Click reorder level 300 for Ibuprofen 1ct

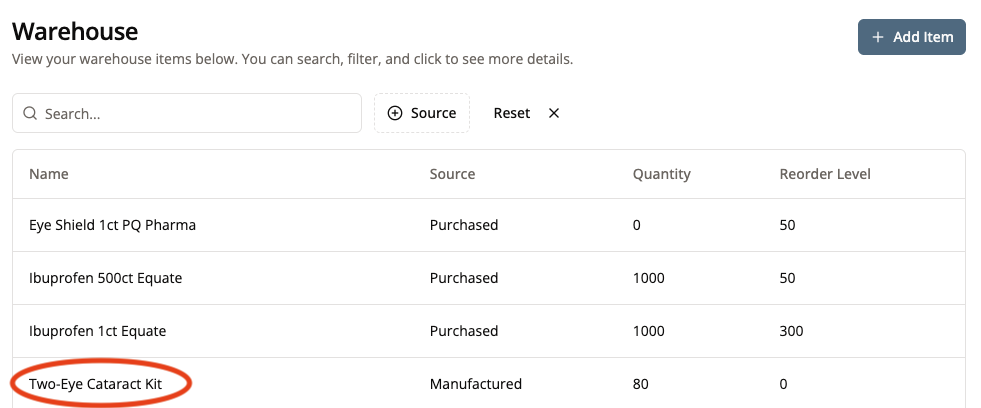click(791, 331)
